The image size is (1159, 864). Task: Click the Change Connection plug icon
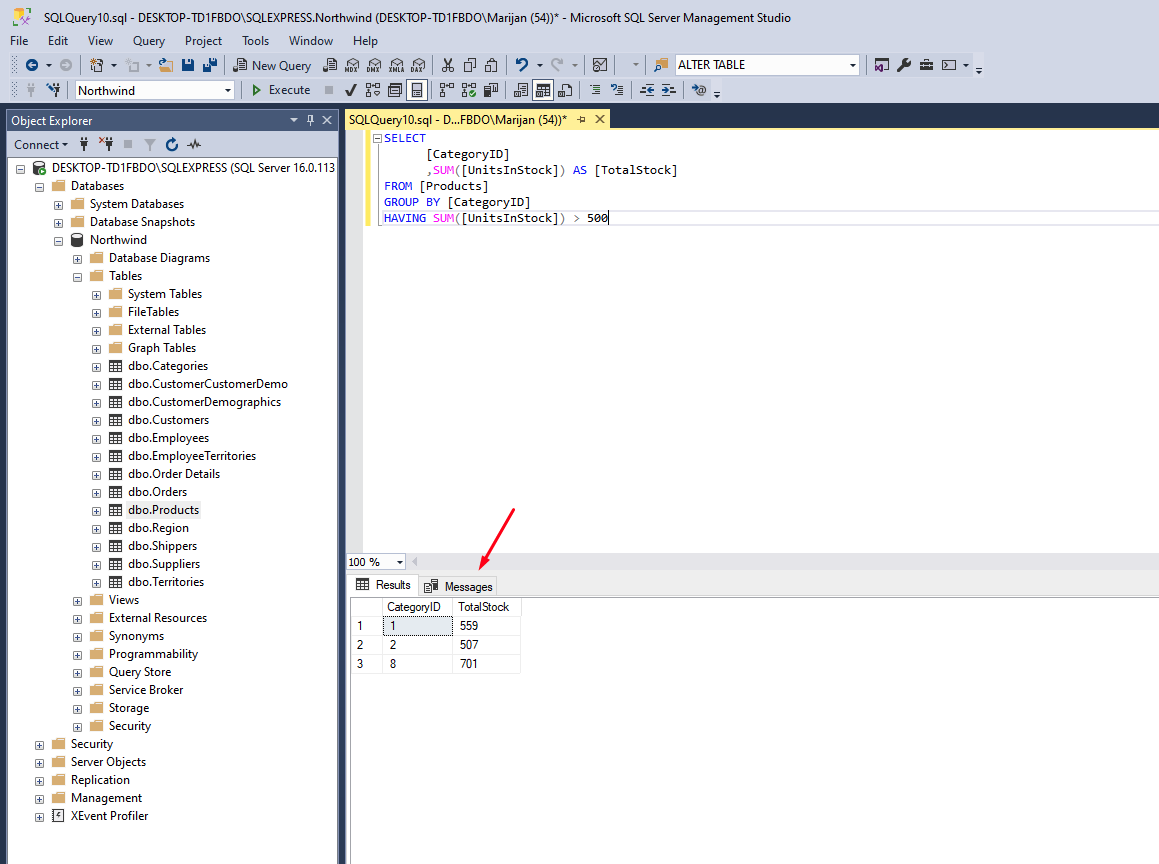click(x=53, y=90)
